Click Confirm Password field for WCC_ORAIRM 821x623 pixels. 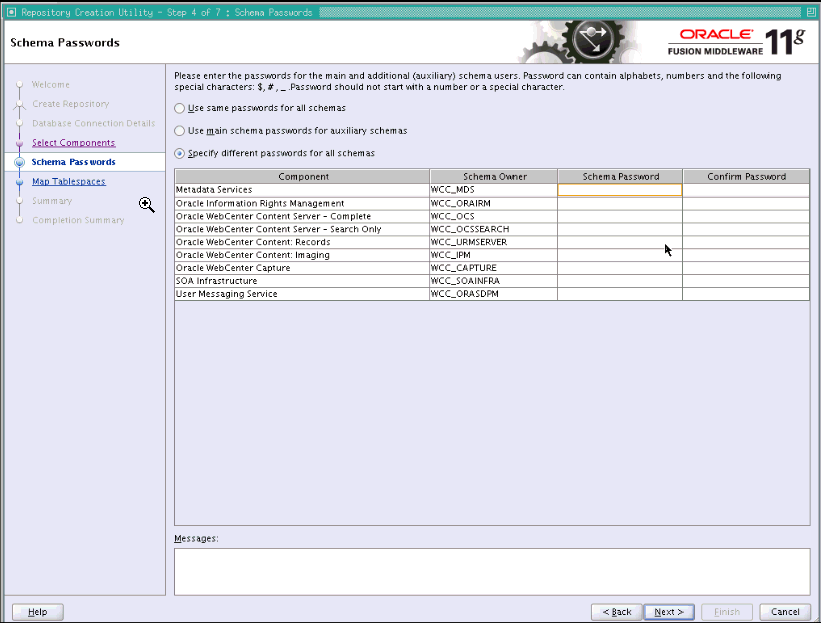click(x=746, y=203)
